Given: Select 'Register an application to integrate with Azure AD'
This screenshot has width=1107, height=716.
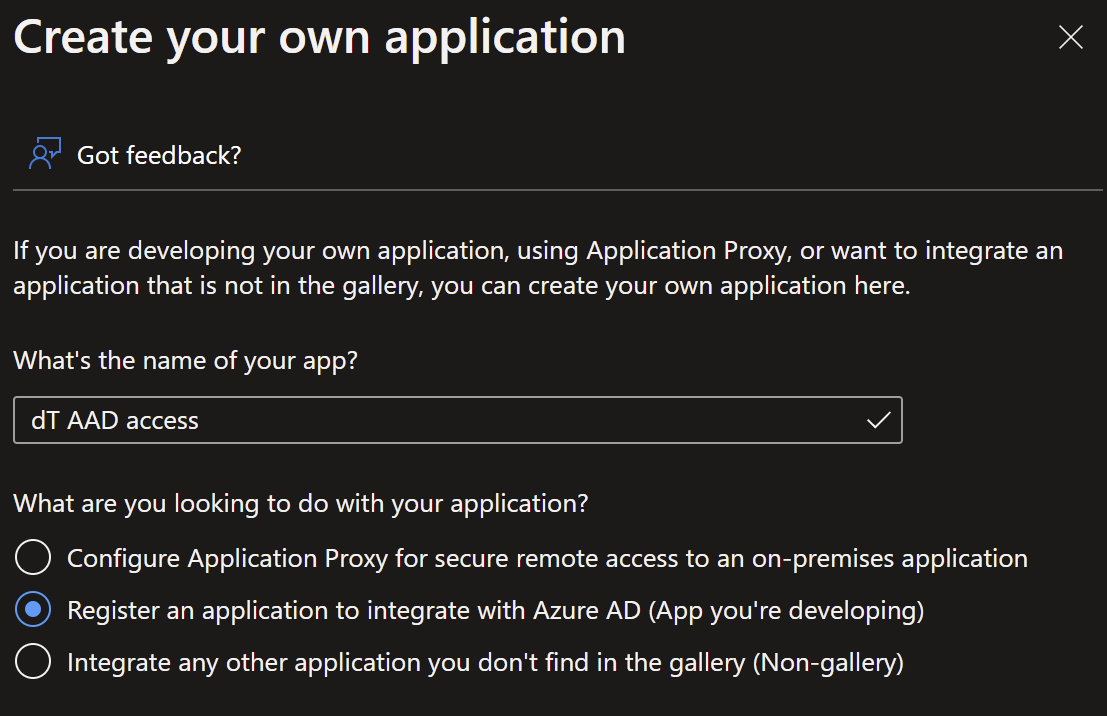Looking at the screenshot, I should point(33,609).
